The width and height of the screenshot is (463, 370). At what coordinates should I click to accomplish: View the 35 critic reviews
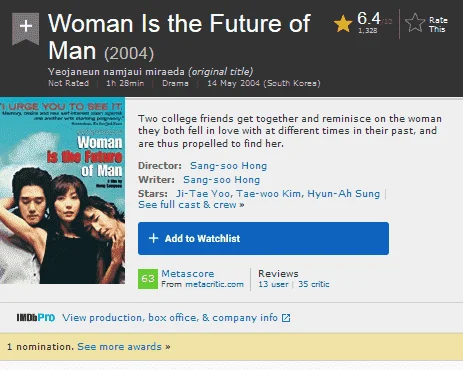(314, 284)
